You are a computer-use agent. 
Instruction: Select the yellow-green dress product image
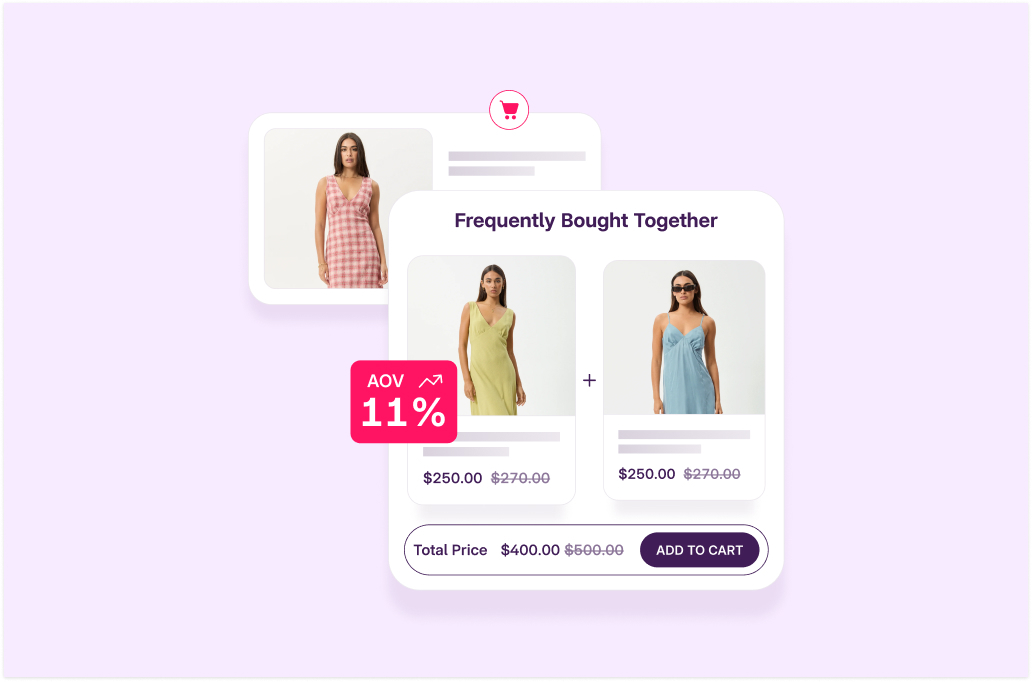click(x=492, y=335)
